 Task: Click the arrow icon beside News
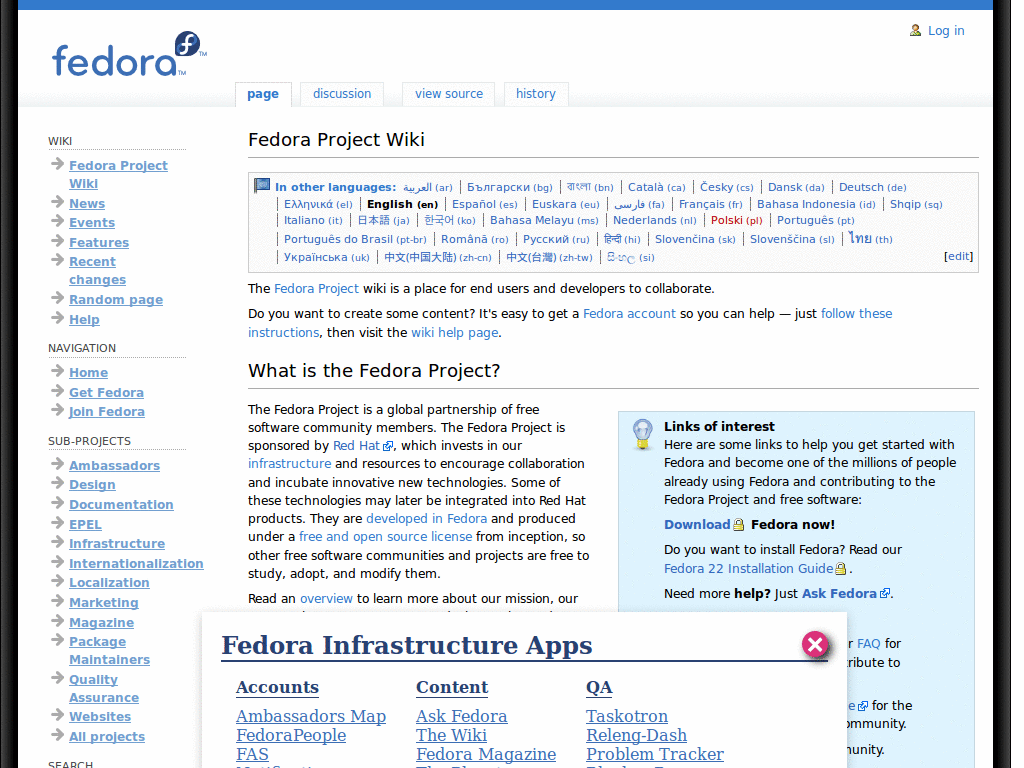tap(57, 202)
